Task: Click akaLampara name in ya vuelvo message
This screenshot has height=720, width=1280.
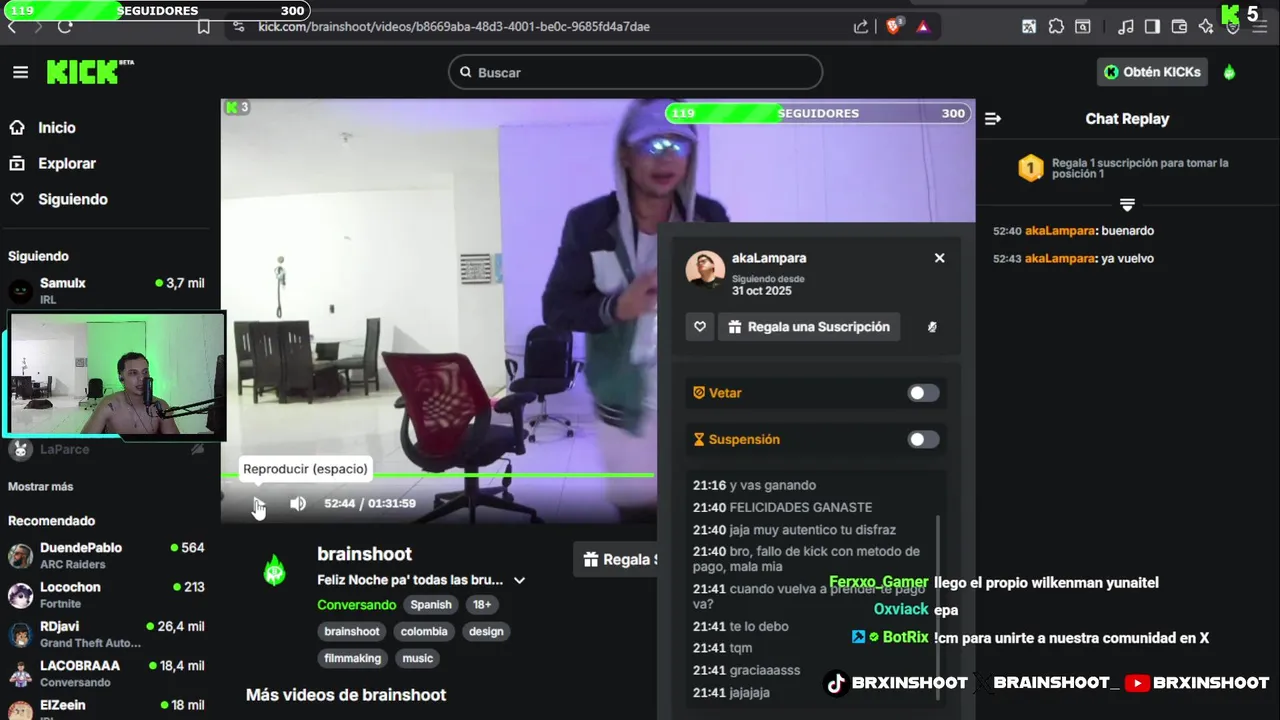Action: 1060,259
